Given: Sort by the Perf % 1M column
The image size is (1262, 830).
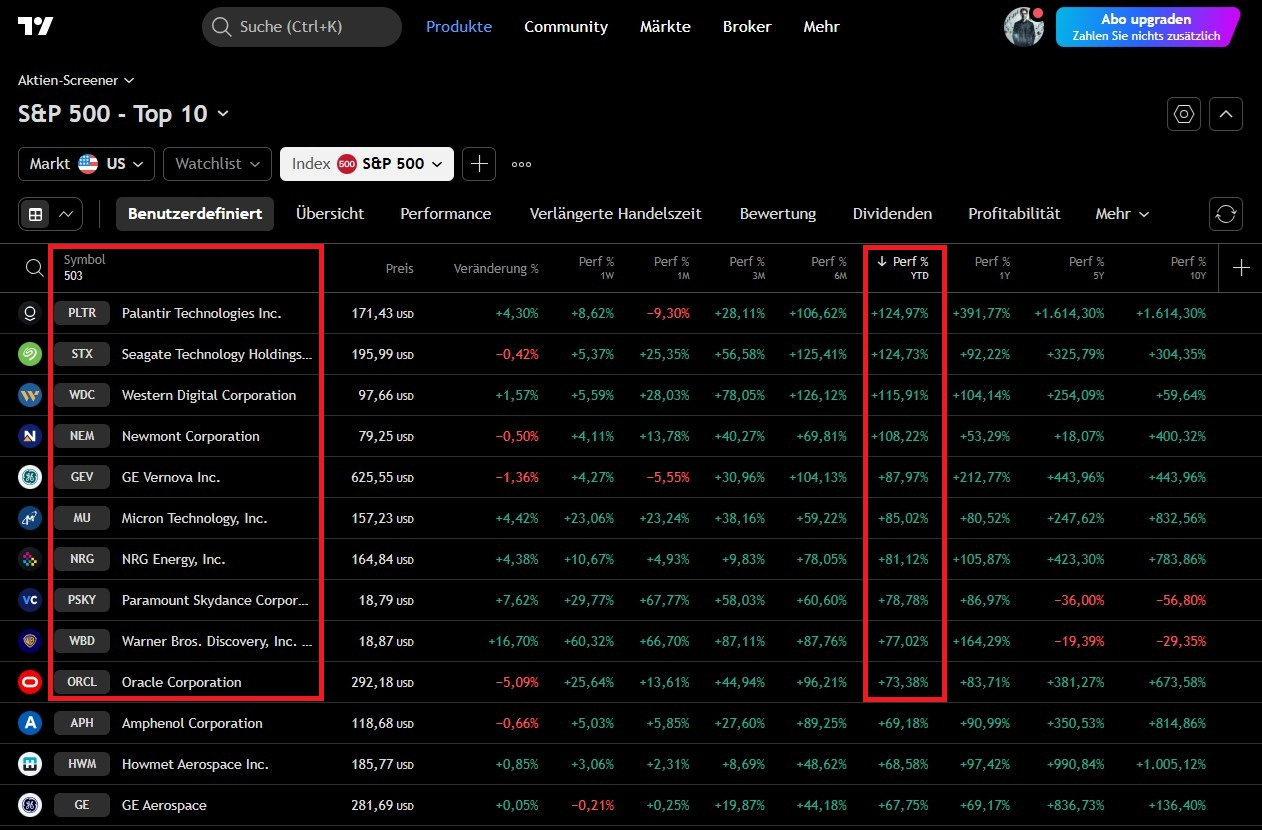Looking at the screenshot, I should [x=672, y=267].
